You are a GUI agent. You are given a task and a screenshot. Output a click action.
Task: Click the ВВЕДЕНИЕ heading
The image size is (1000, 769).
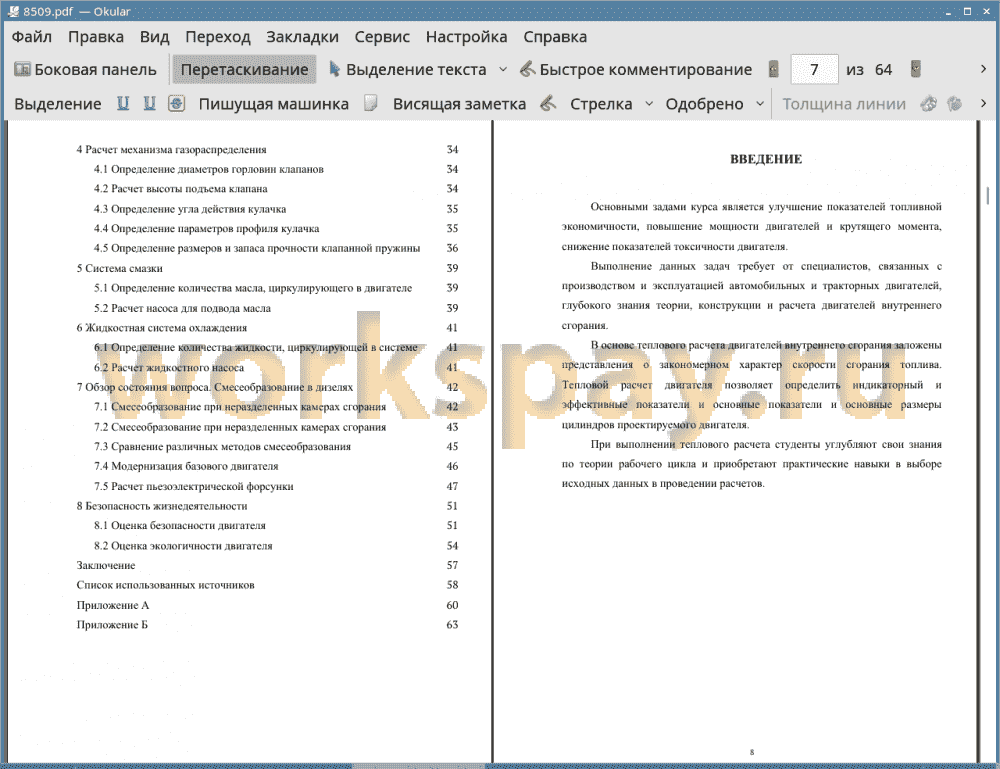click(765, 159)
